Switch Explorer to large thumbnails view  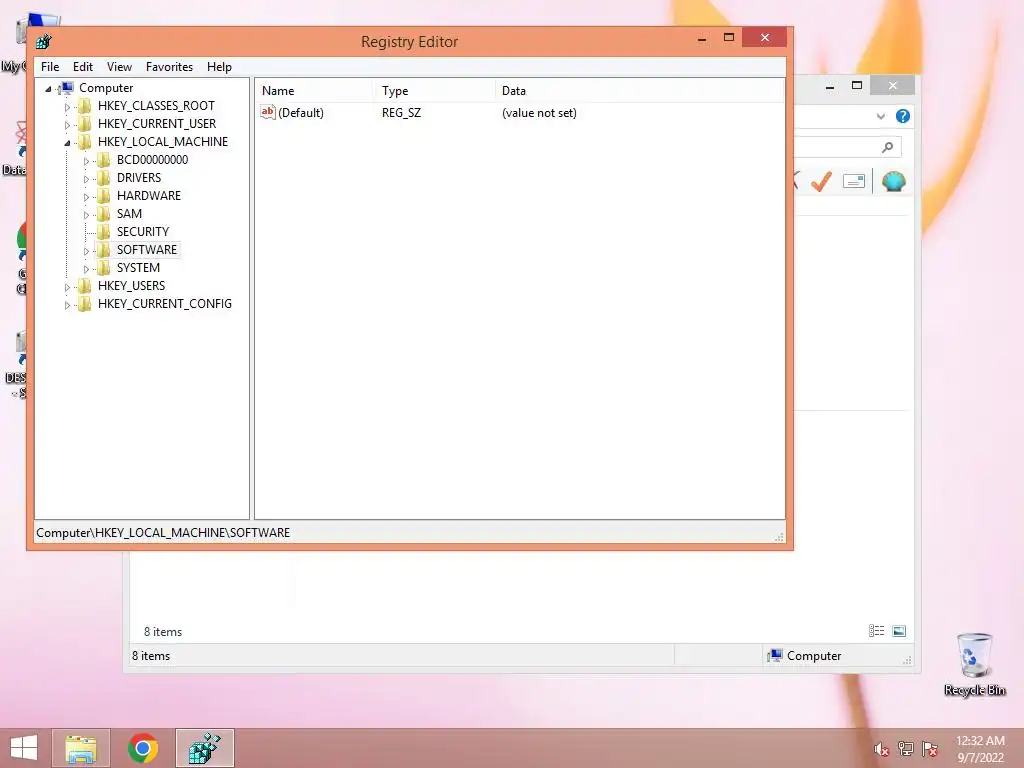pyautogui.click(x=899, y=631)
